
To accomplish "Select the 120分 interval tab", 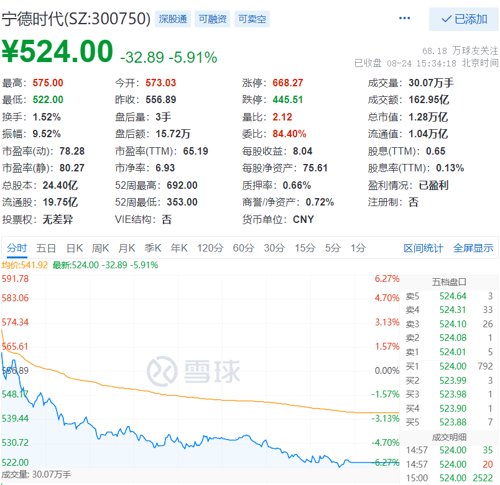I will click(210, 248).
